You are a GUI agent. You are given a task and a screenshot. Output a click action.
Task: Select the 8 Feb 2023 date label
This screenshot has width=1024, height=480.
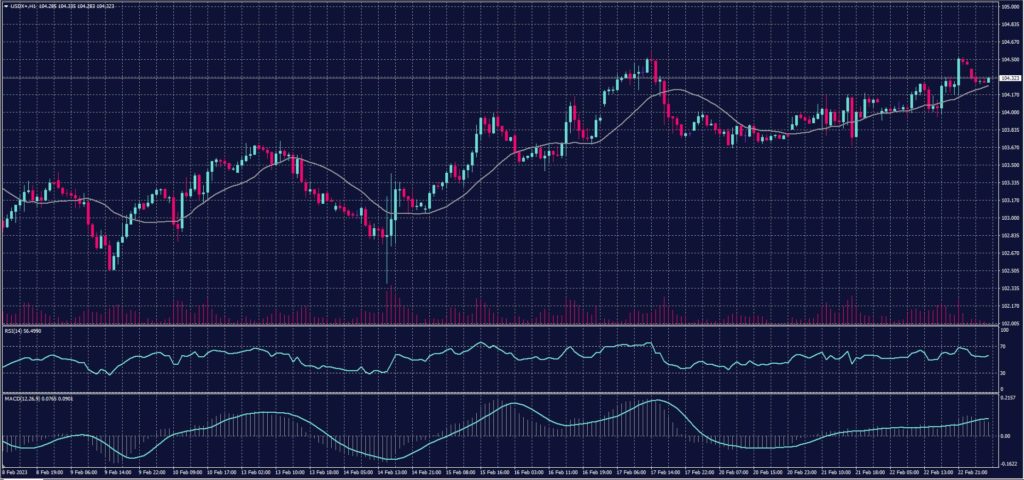(x=17, y=470)
